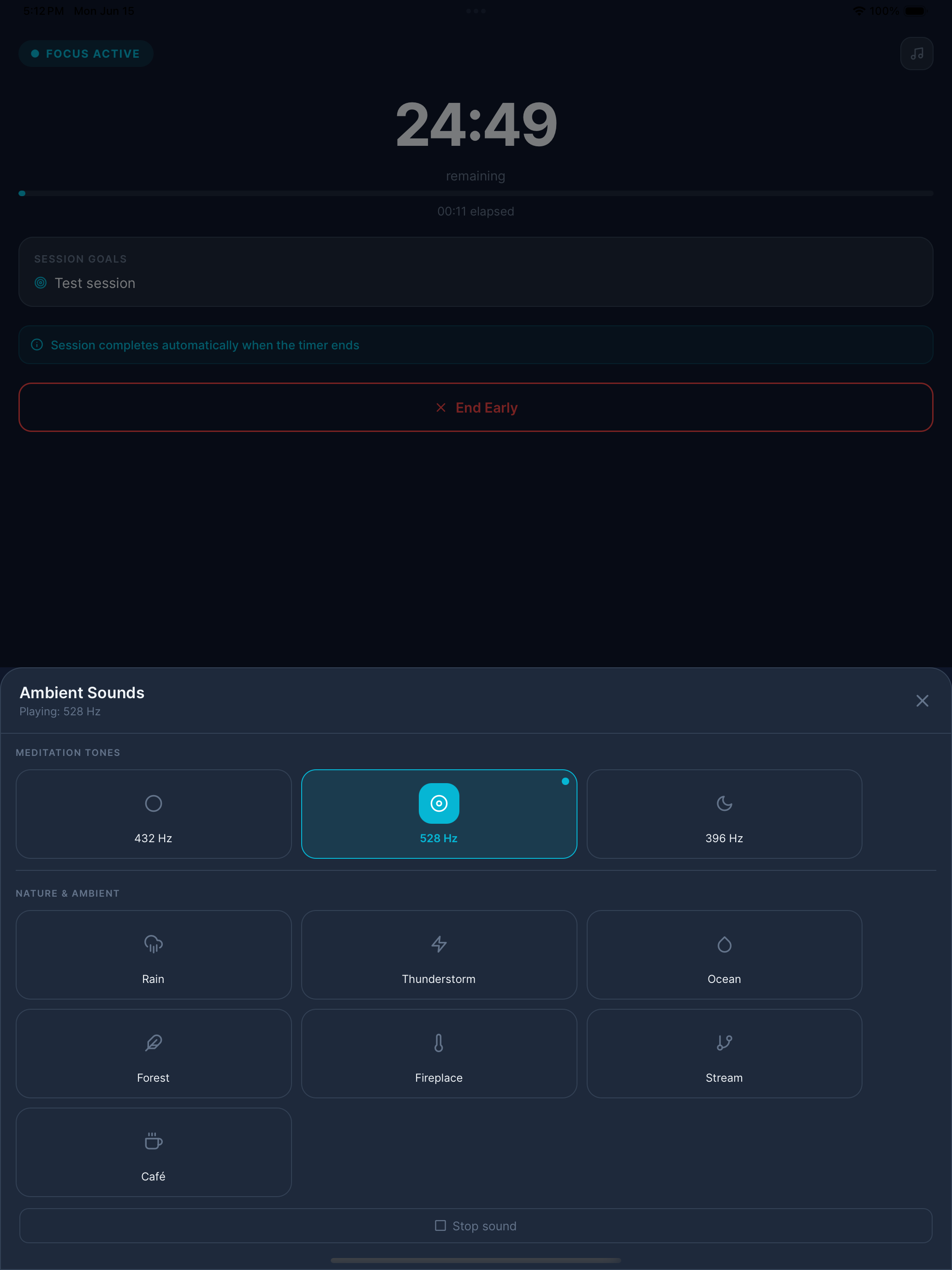The height and width of the screenshot is (1270, 952).
Task: Click the Stop sound button
Action: [476, 1226]
